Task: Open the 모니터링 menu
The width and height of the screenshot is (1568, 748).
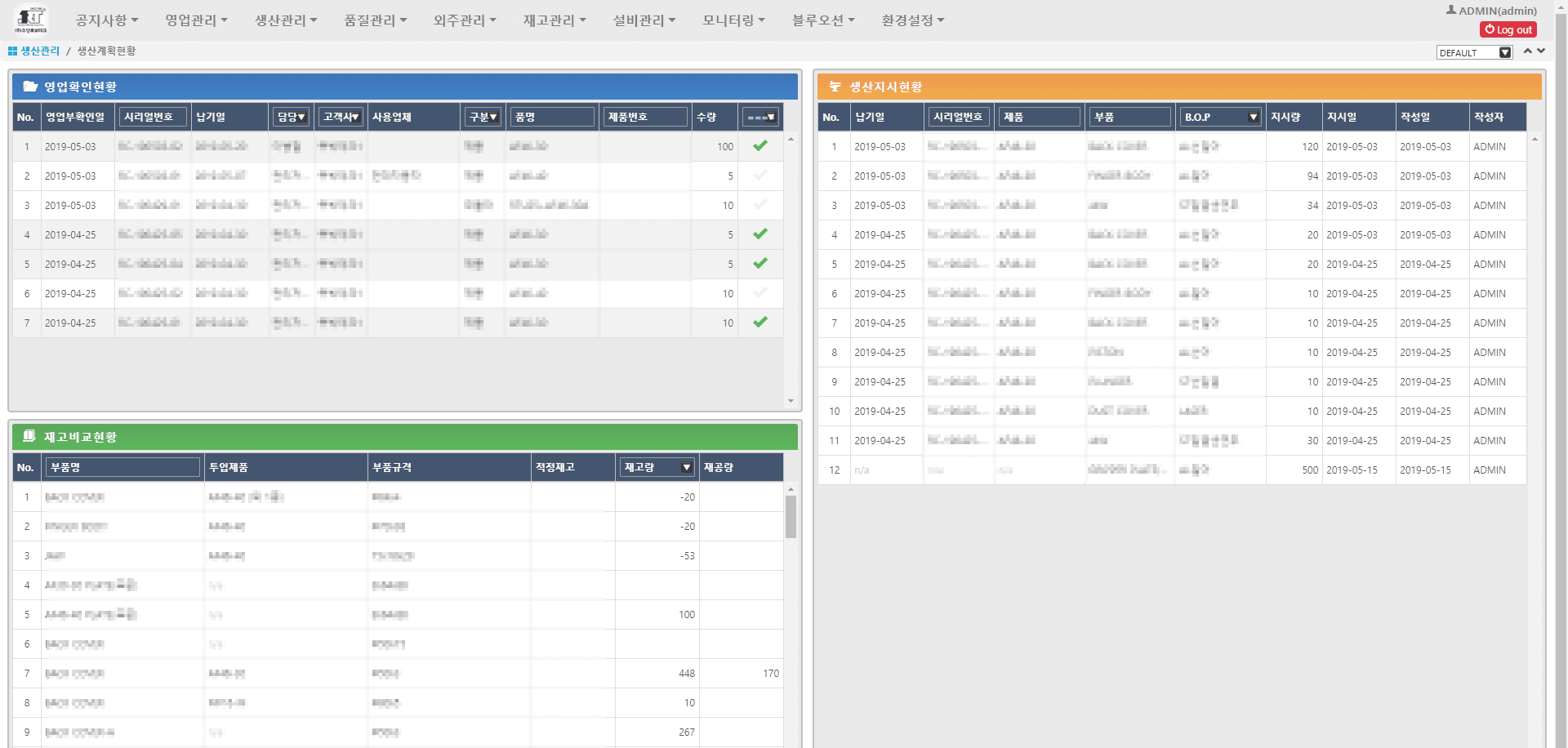Action: coord(733,20)
